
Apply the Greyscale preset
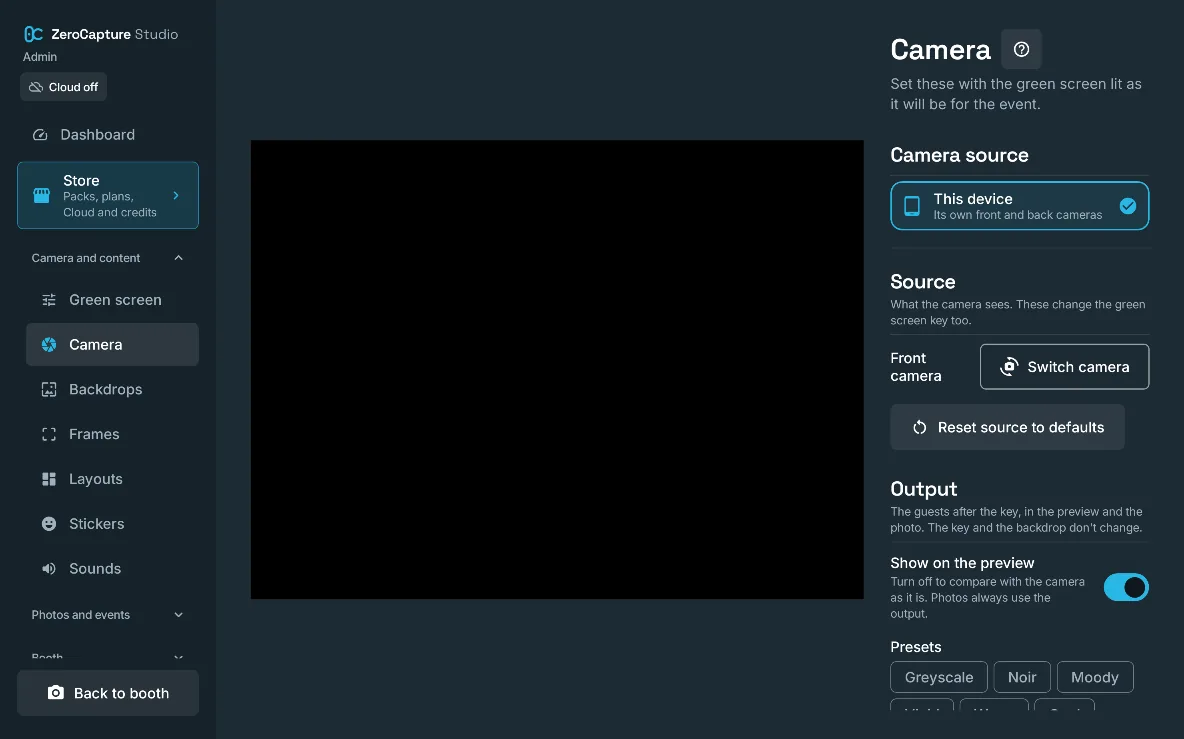pyautogui.click(x=939, y=677)
